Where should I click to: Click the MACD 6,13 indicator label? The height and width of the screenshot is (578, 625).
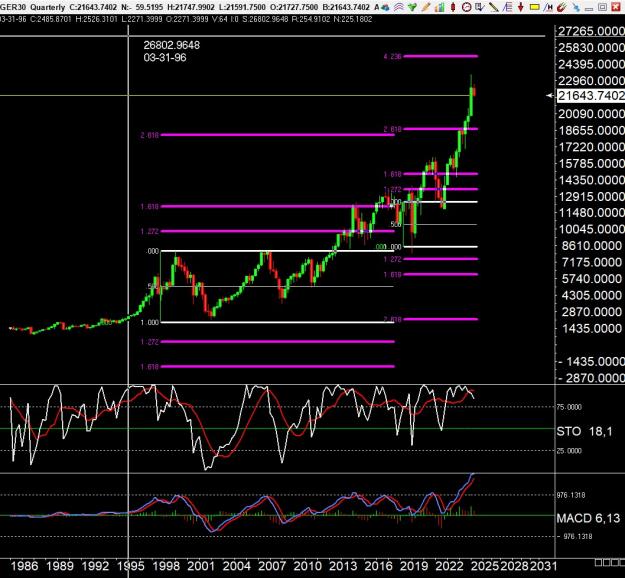point(588,518)
